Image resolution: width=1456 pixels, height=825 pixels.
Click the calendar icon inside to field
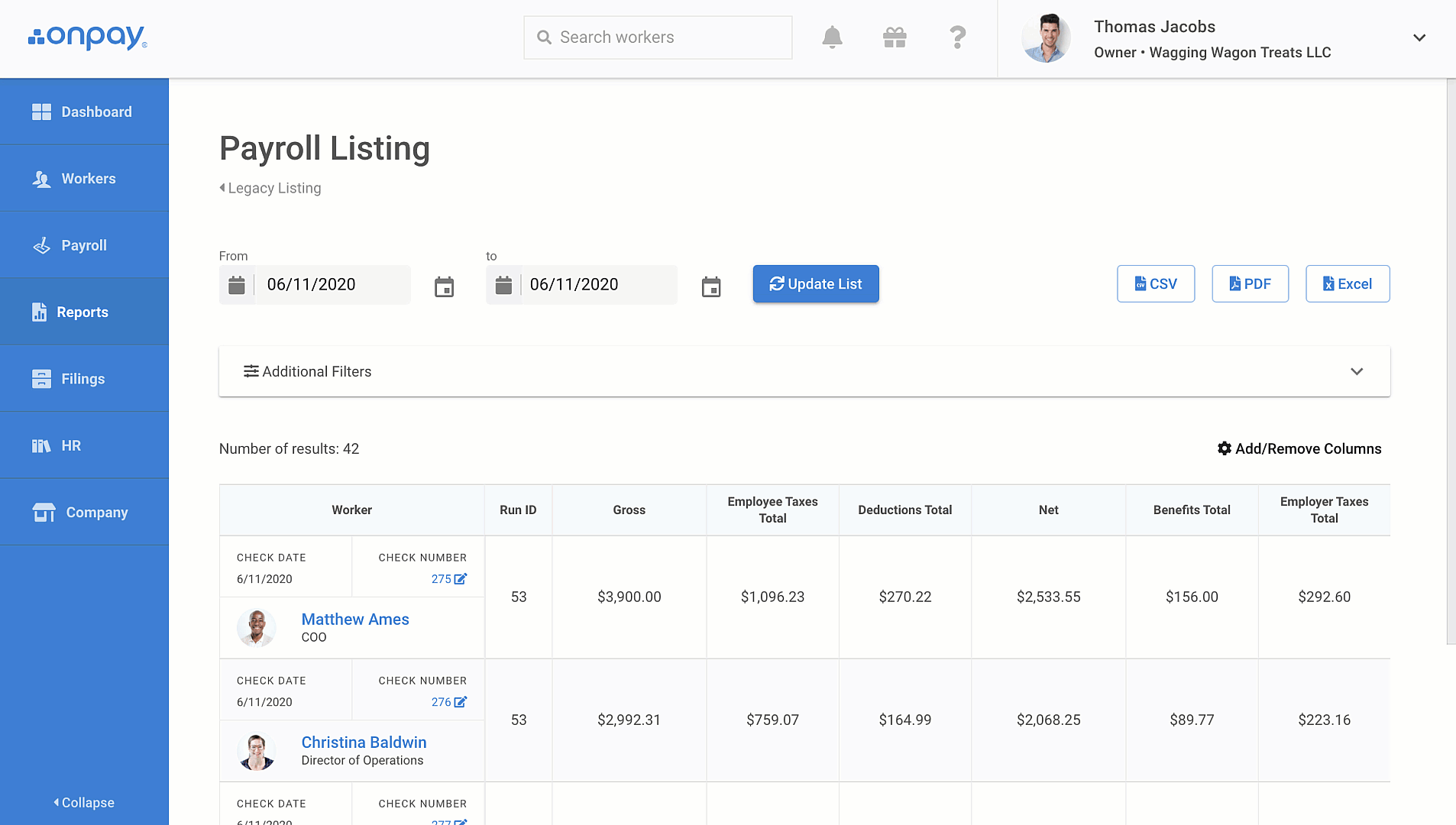pyautogui.click(x=503, y=285)
